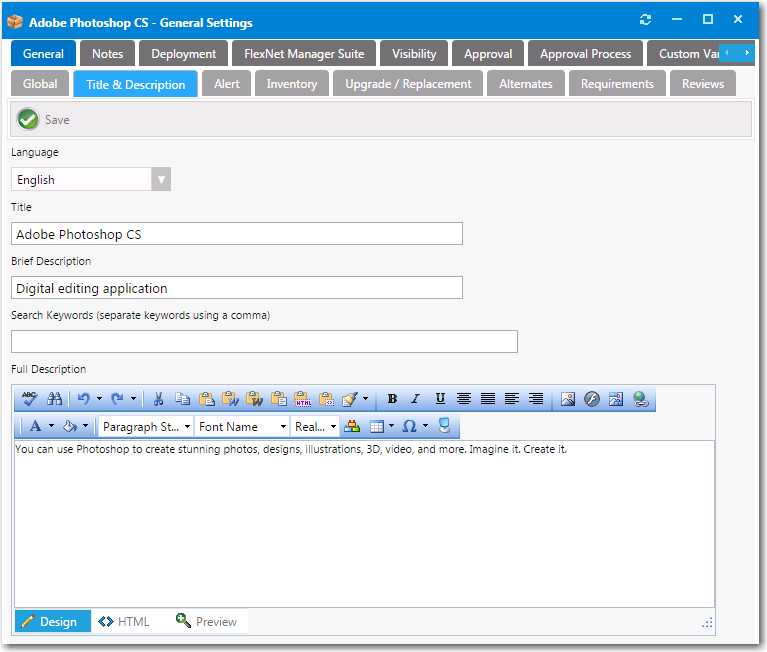Toggle bold formatting
The height and width of the screenshot is (652, 767).
tap(392, 399)
